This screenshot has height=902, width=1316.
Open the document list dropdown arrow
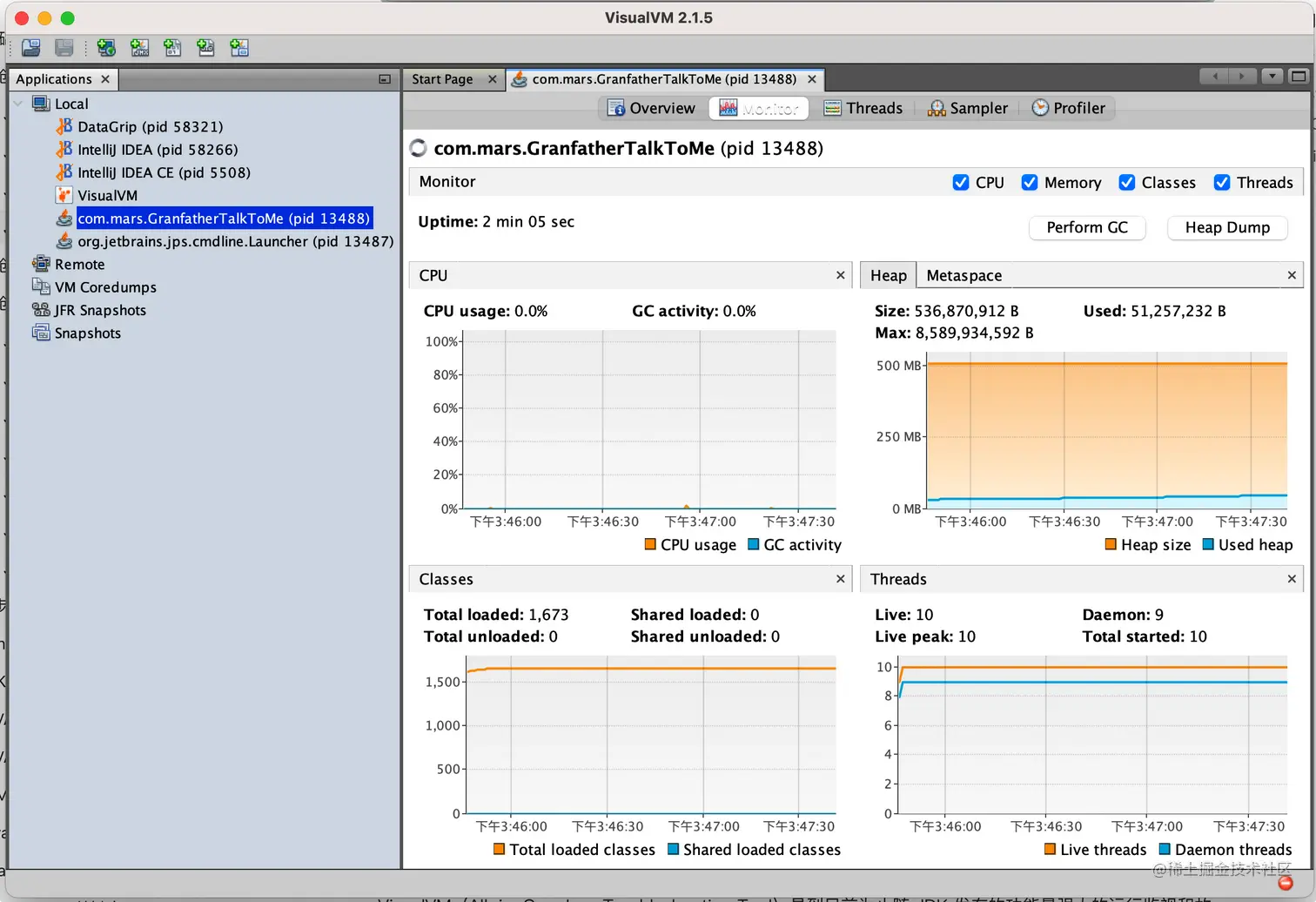pos(1272,77)
